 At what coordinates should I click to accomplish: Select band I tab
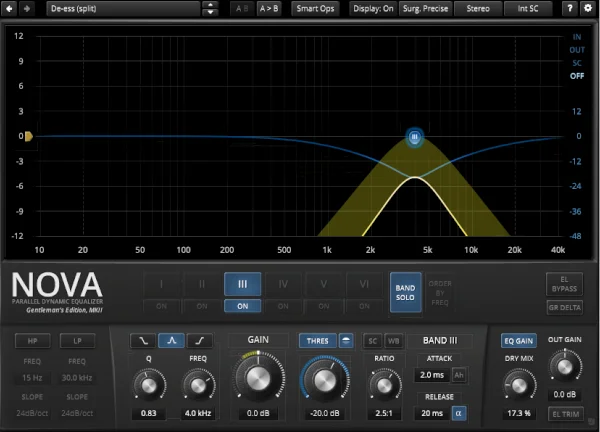(161, 284)
